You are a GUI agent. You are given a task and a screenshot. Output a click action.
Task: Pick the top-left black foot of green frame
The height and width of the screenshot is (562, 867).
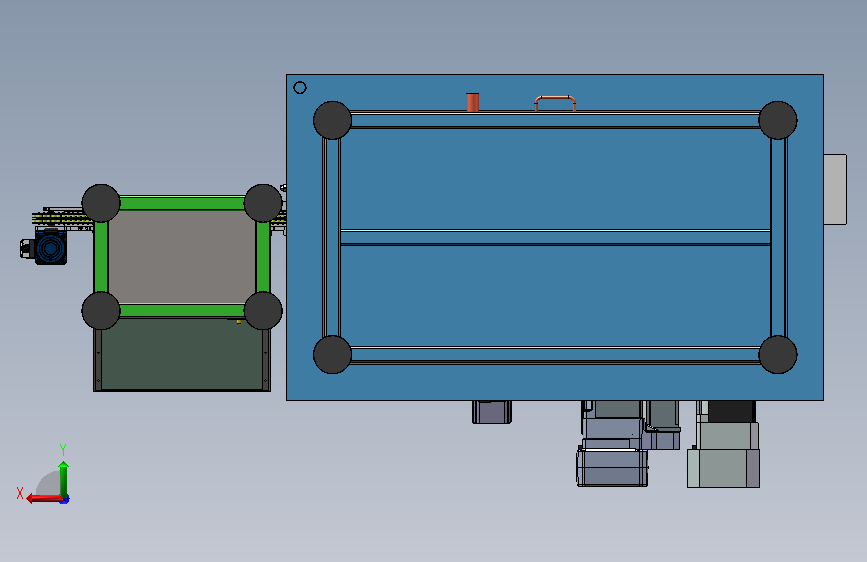(101, 203)
